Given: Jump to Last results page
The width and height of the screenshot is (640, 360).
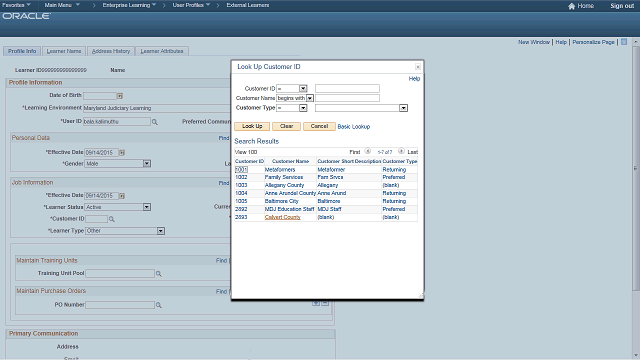Looking at the screenshot, I should [413, 152].
